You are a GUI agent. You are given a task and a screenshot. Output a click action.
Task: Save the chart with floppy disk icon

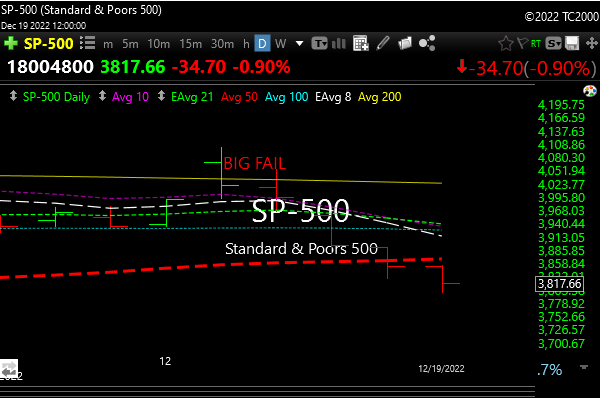click(572, 43)
